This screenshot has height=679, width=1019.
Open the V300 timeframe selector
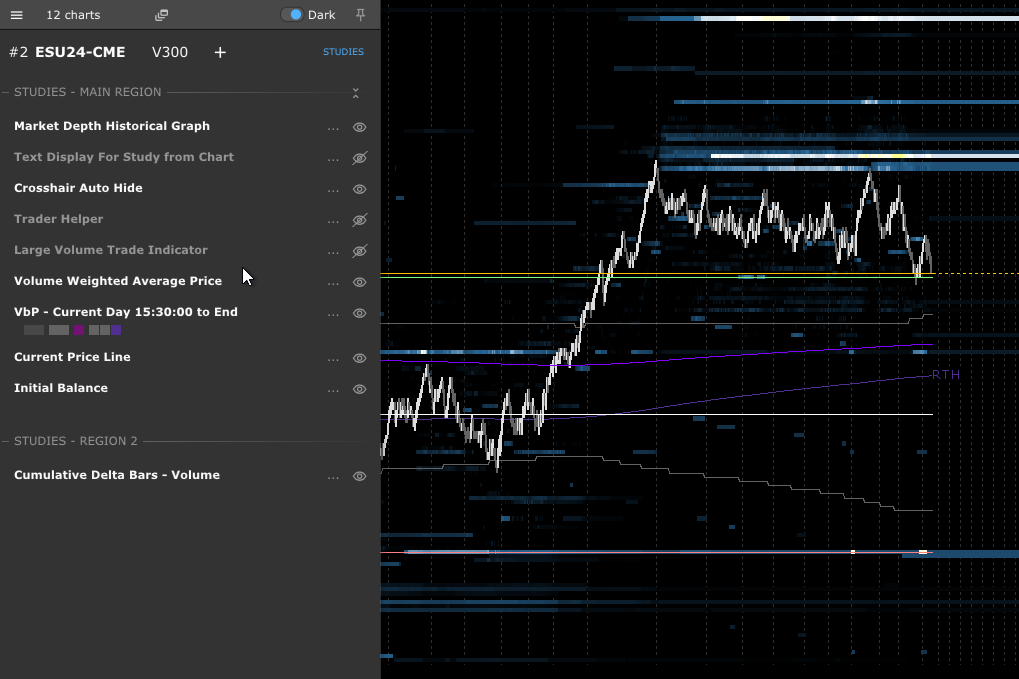[x=169, y=52]
